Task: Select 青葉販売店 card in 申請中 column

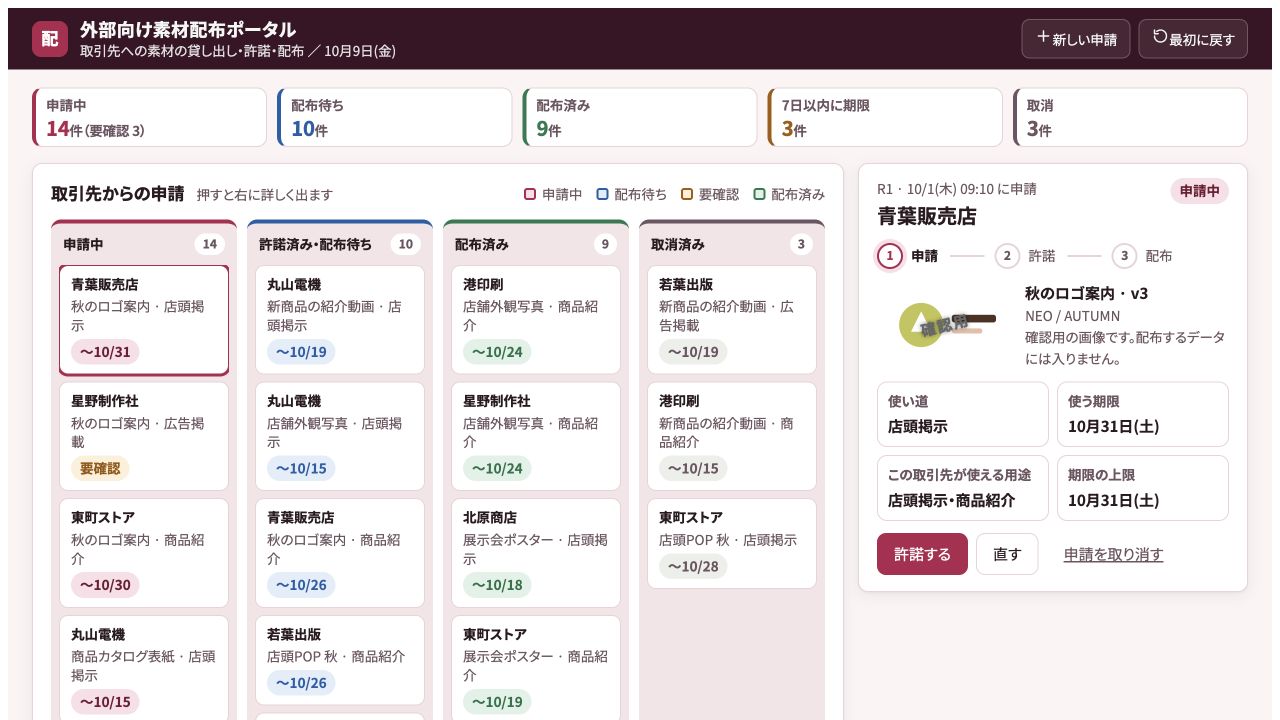Action: point(144,320)
